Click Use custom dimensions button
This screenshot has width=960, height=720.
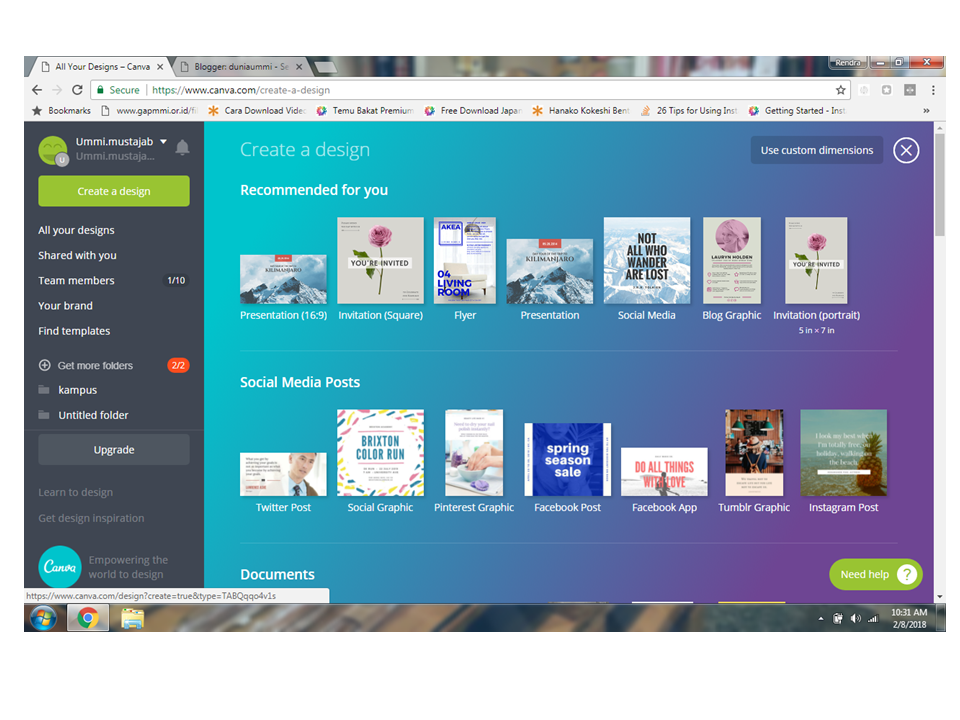pyautogui.click(x=817, y=150)
